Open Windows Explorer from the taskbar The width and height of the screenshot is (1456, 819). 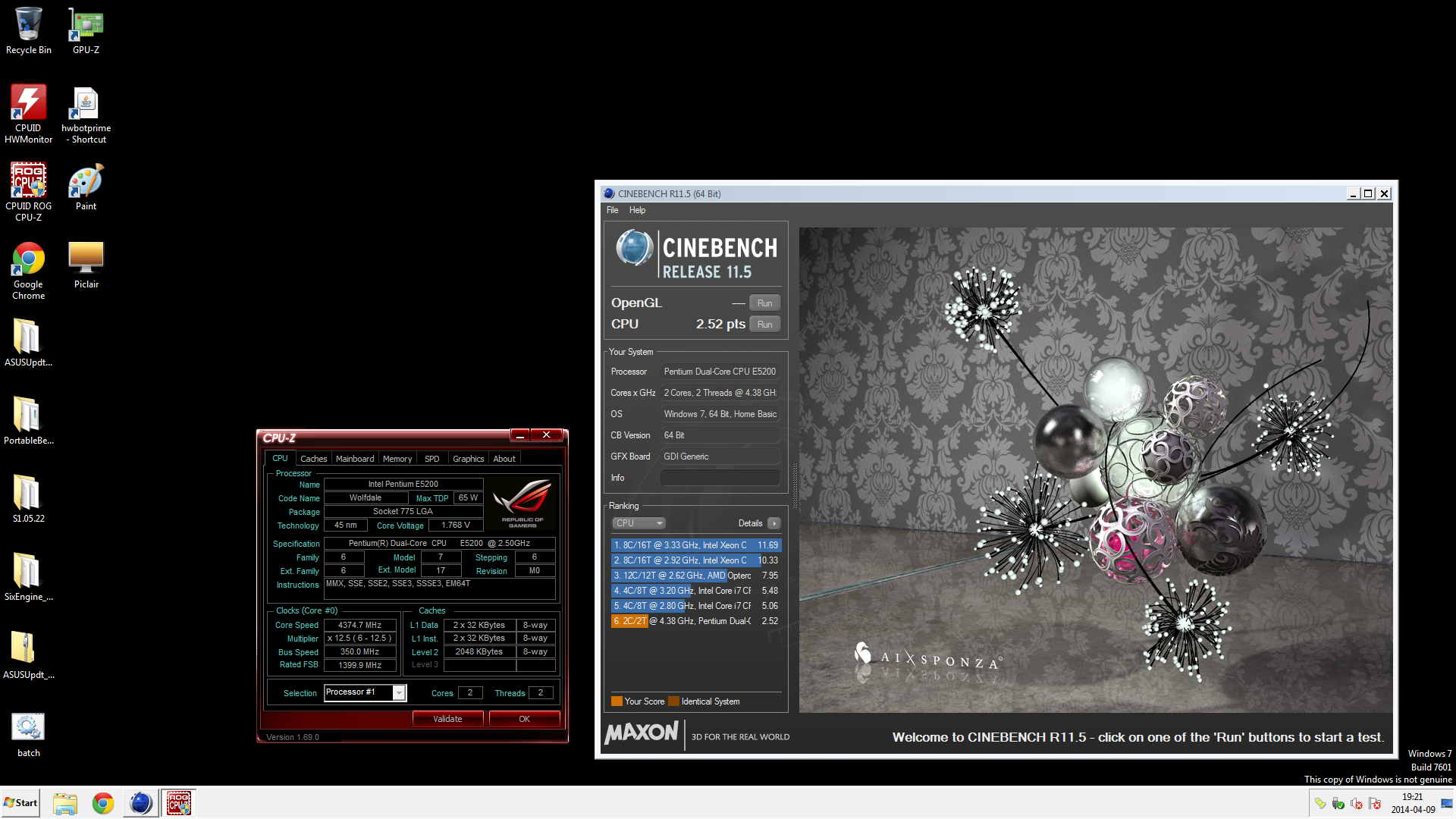(x=65, y=803)
